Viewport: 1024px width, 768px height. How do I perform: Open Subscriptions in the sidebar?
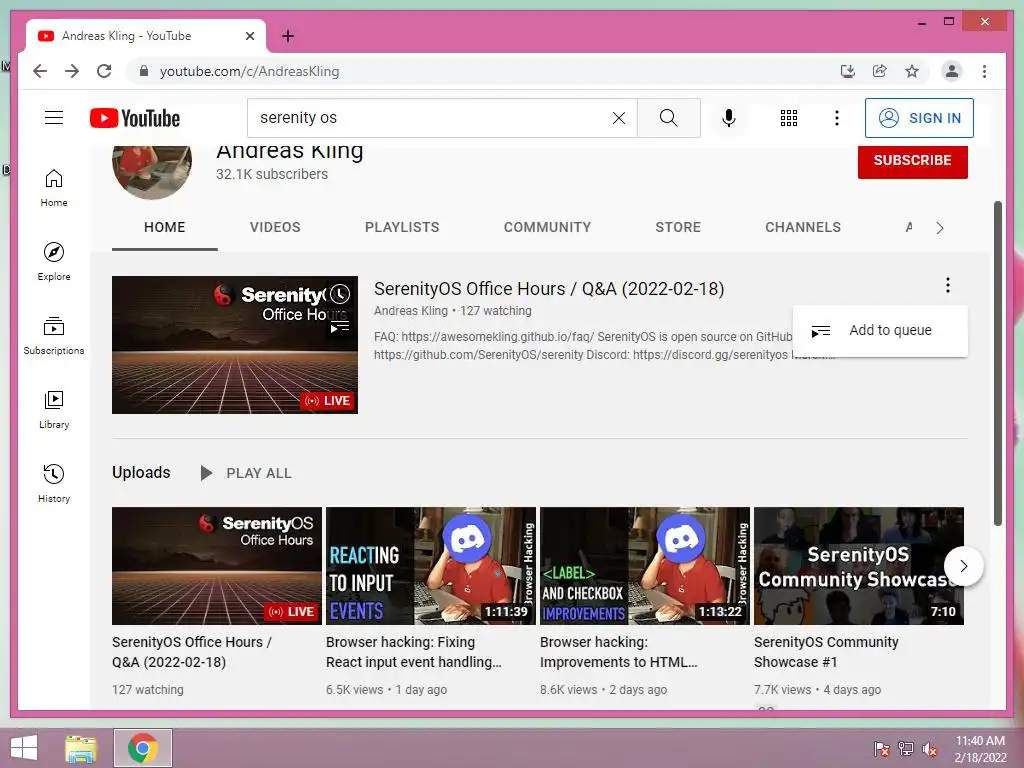(x=54, y=336)
